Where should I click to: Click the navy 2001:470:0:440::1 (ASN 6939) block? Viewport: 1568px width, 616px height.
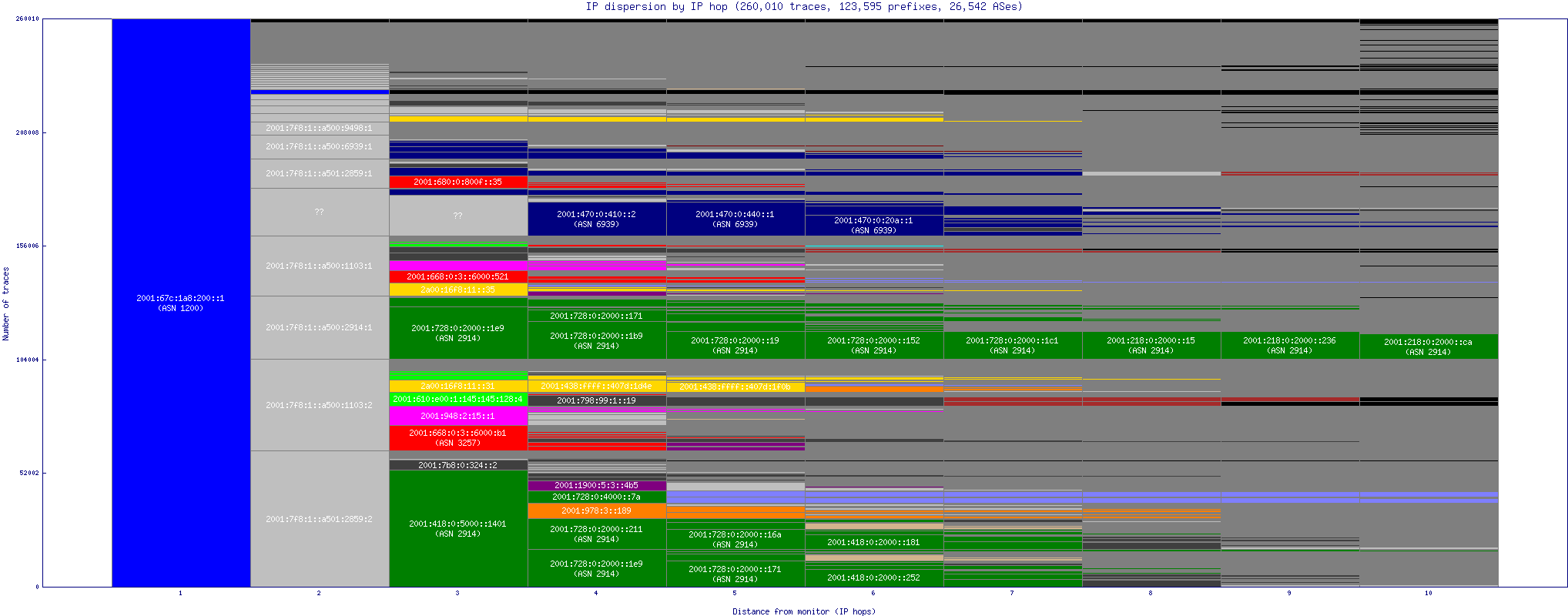click(x=735, y=219)
